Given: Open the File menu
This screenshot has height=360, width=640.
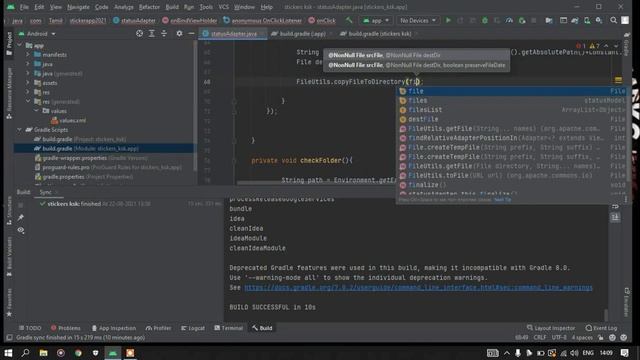Looking at the screenshot, I should [x=24, y=7].
